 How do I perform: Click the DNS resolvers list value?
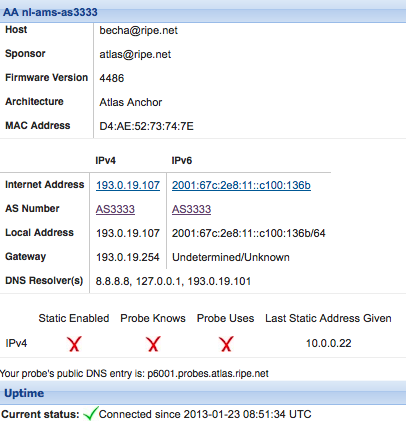point(173,281)
